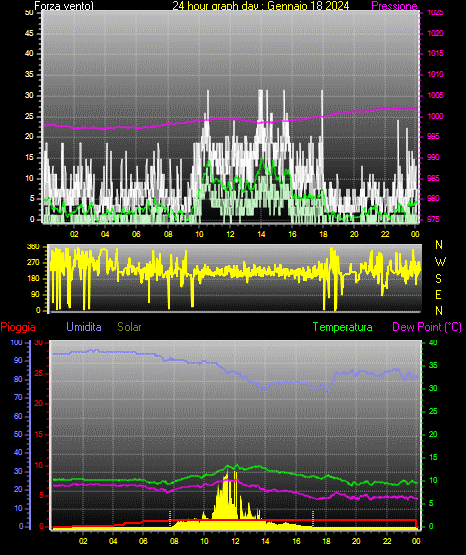Click the 30 rain axis value
The height and width of the screenshot is (555, 466).
(39, 343)
